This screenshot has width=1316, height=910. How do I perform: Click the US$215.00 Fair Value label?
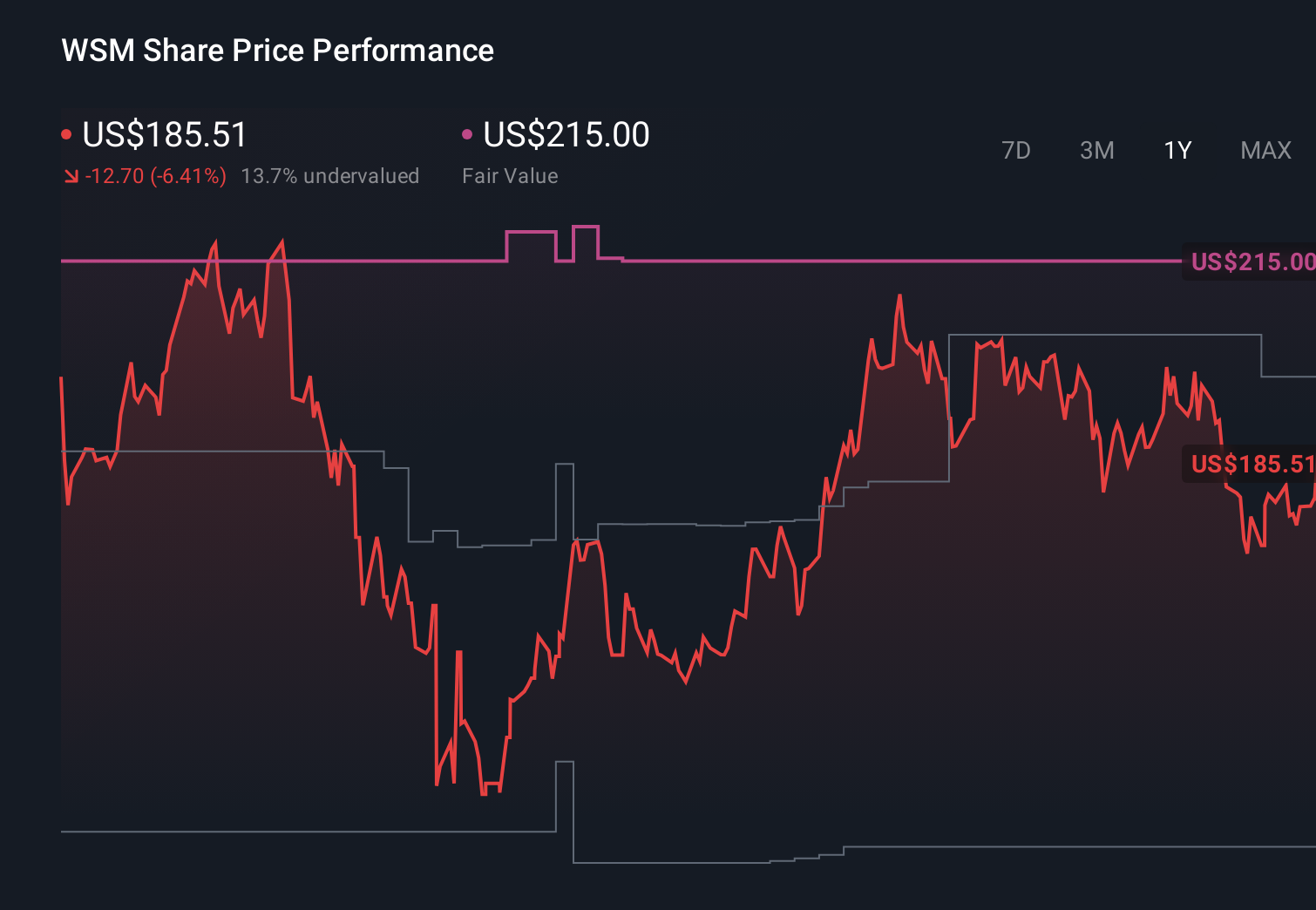click(x=566, y=133)
